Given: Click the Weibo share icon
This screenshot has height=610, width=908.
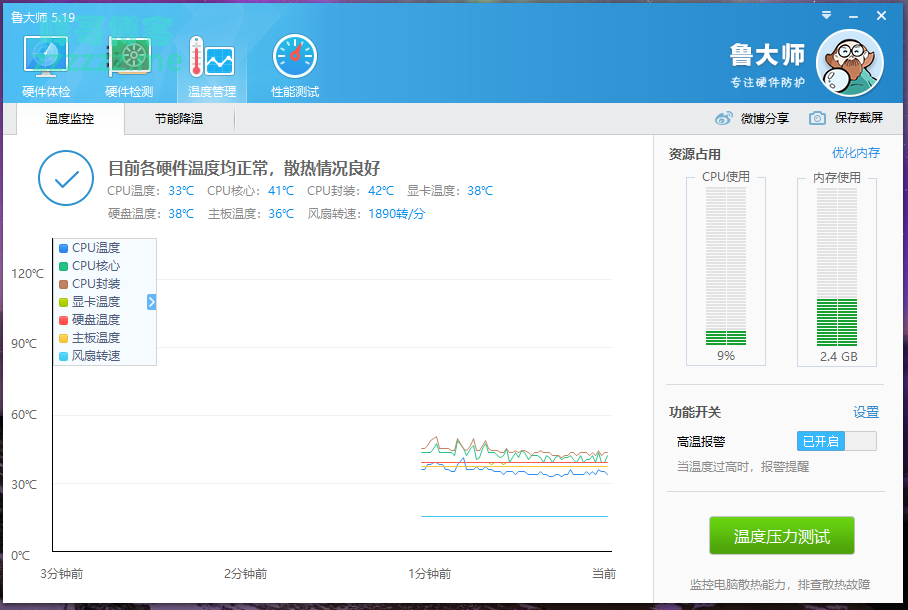Looking at the screenshot, I should click(723, 118).
